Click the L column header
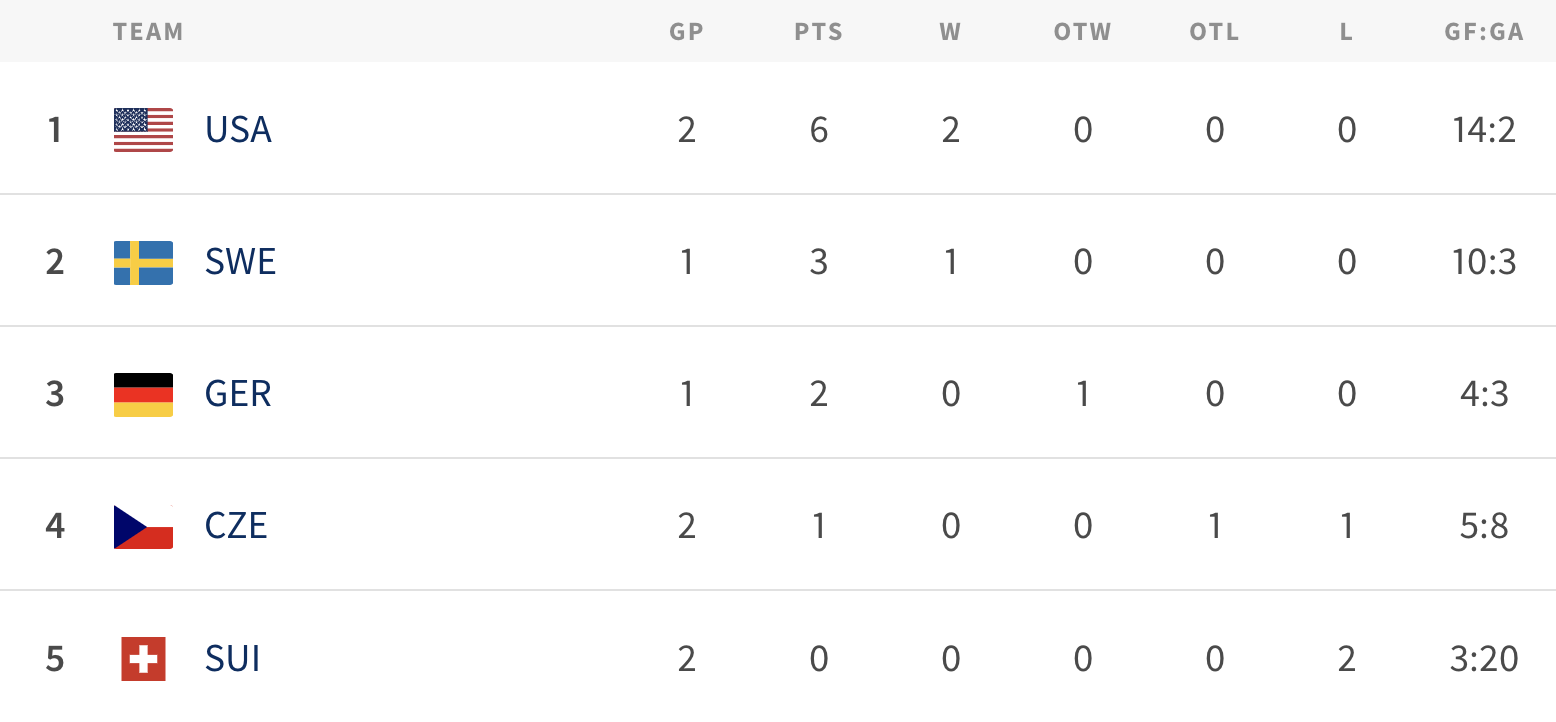This screenshot has height=722, width=1556. pos(1346,32)
